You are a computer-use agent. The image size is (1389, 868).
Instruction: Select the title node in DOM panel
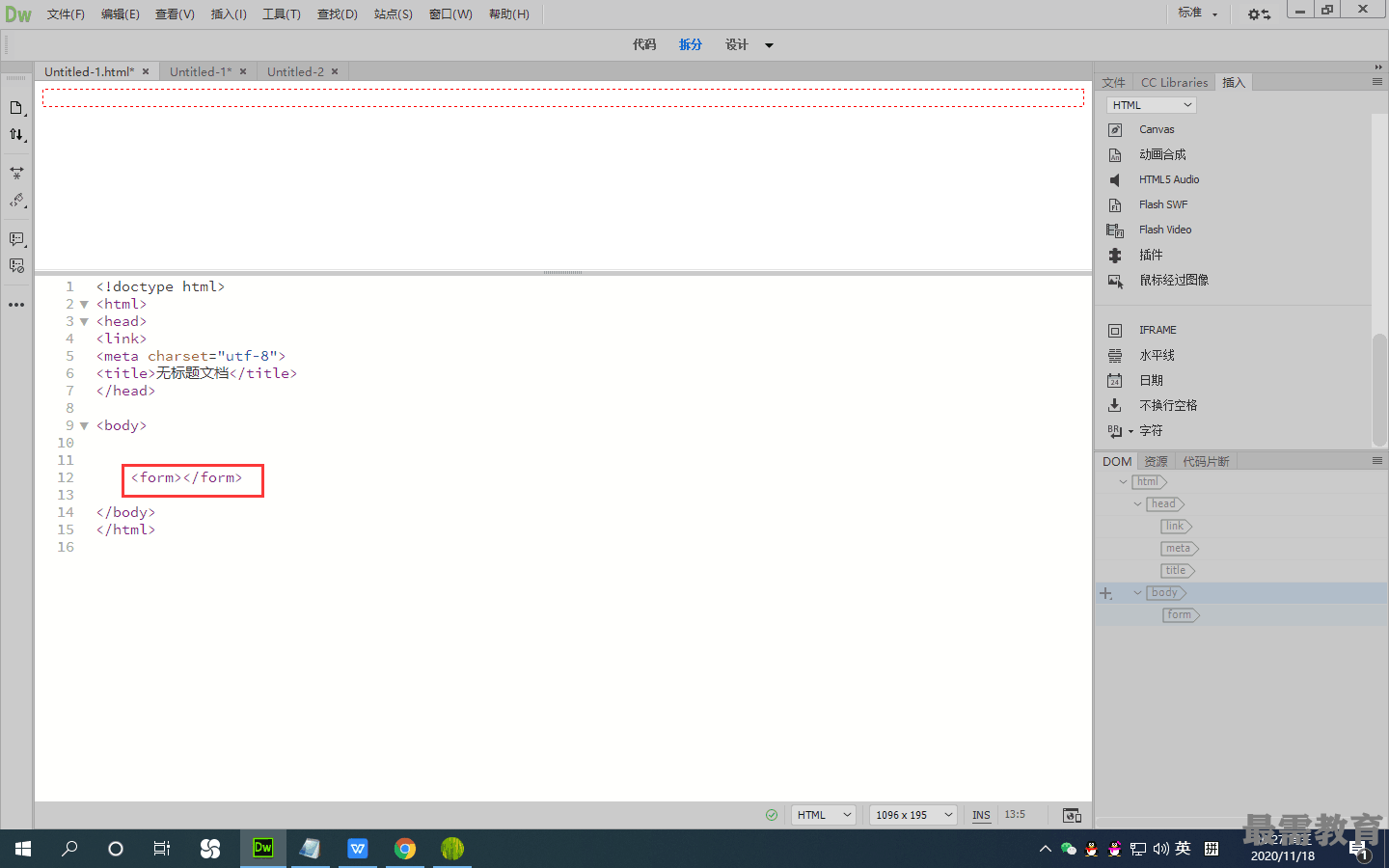click(1177, 571)
